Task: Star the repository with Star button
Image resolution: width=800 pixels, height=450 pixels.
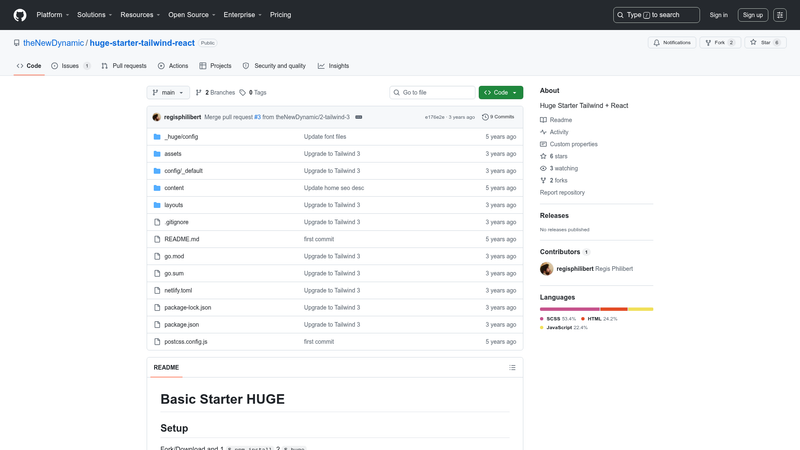Action: 765,43
